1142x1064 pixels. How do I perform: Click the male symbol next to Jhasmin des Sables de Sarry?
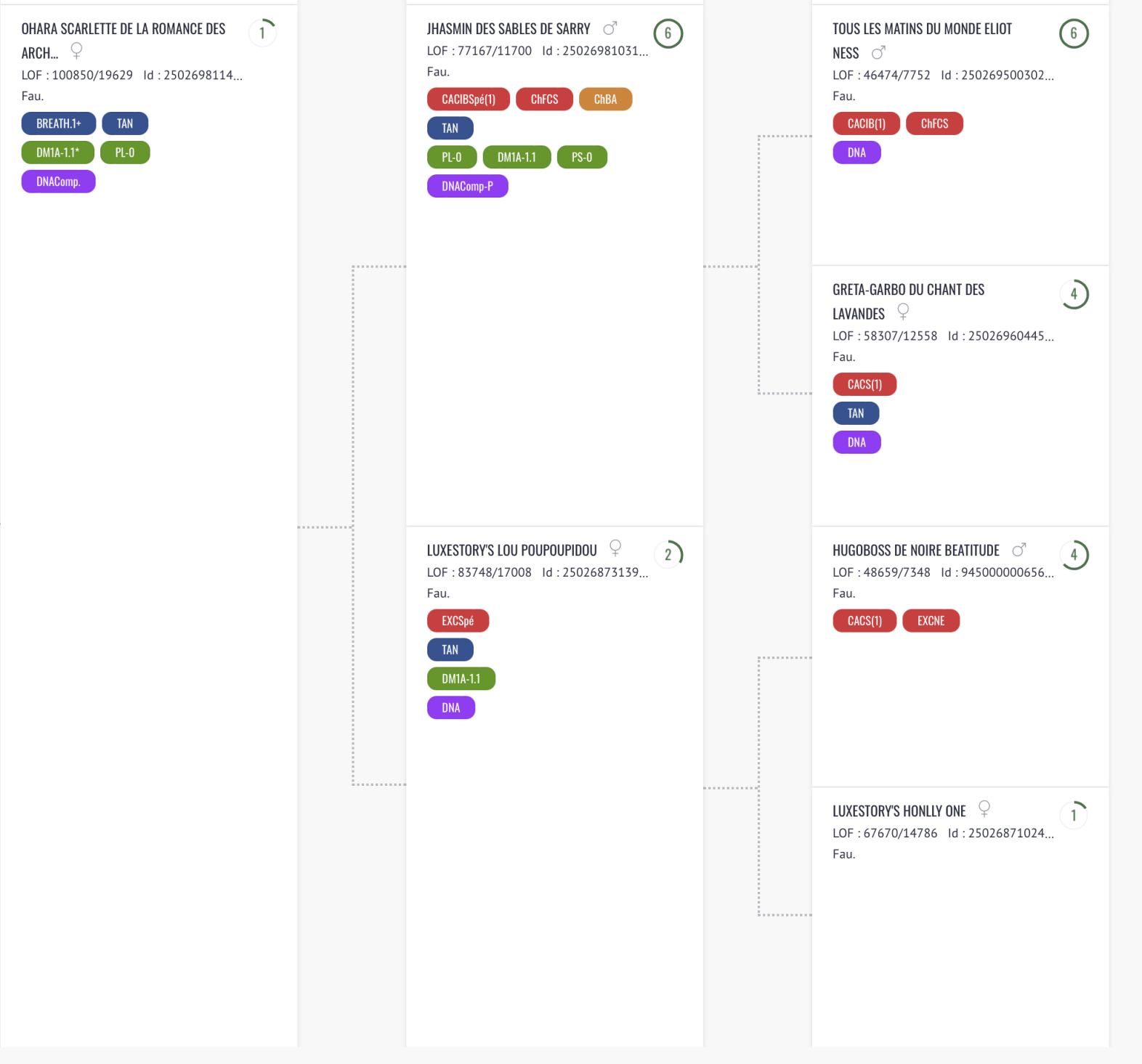pyautogui.click(x=610, y=28)
